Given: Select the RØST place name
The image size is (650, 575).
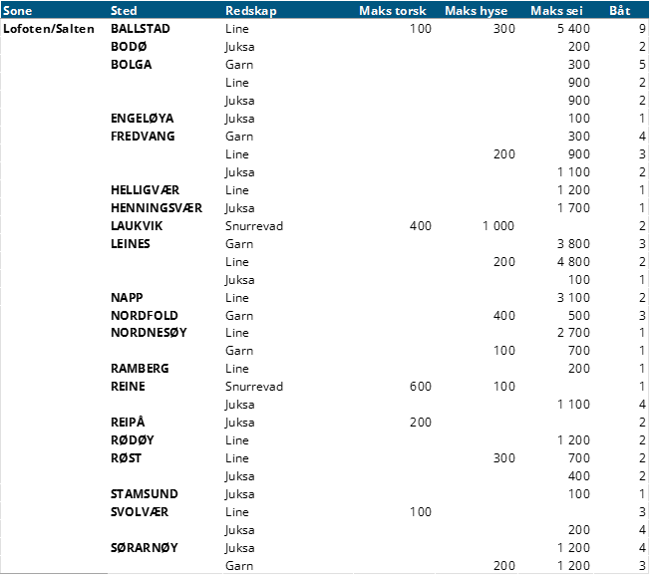Looking at the screenshot, I should (126, 458).
